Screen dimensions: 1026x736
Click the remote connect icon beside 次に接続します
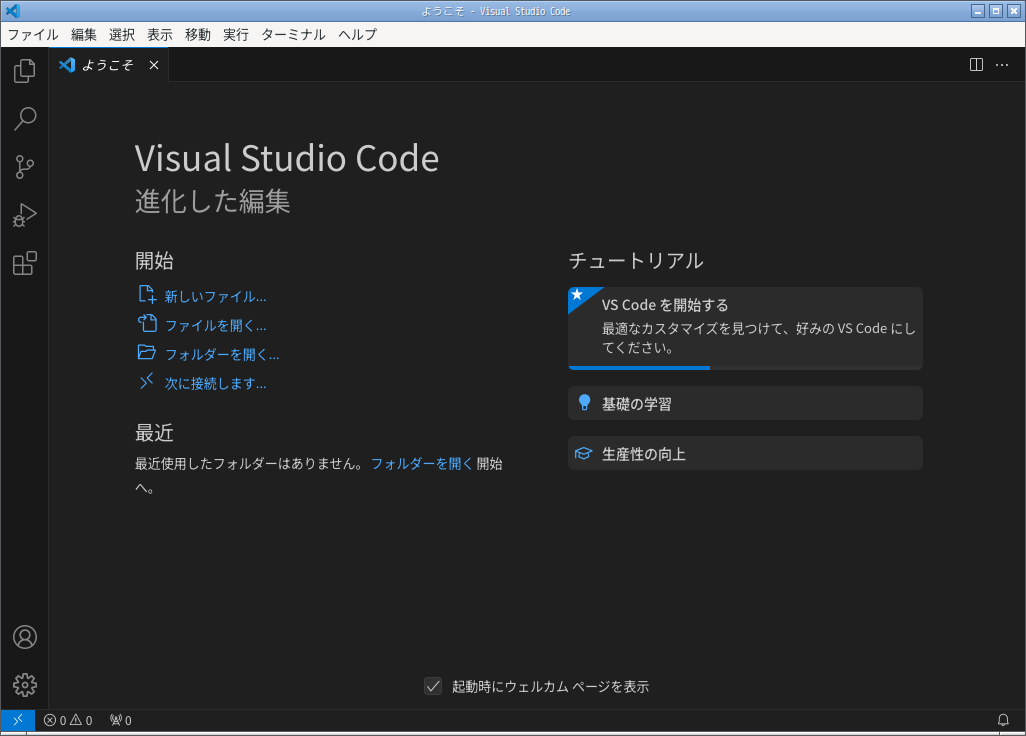(147, 381)
